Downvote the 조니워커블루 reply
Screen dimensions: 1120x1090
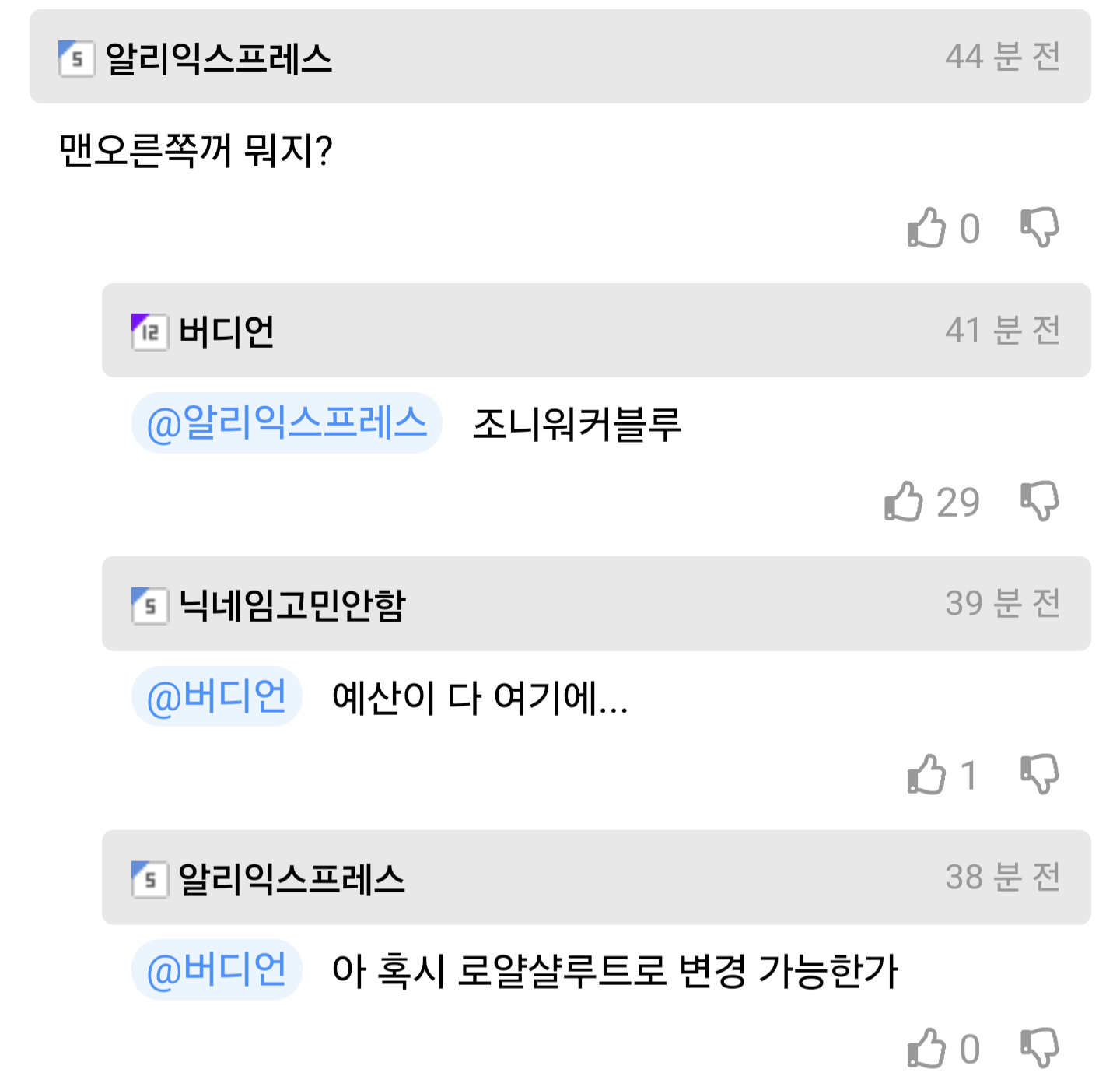click(1040, 500)
